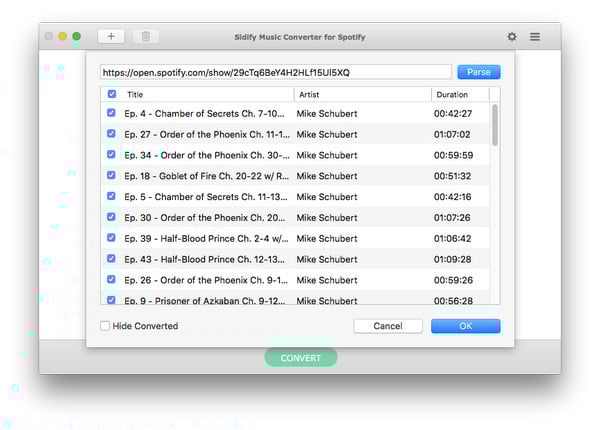Click the trash delete icon in toolbar
This screenshot has height=430, width=600.
pyautogui.click(x=146, y=36)
